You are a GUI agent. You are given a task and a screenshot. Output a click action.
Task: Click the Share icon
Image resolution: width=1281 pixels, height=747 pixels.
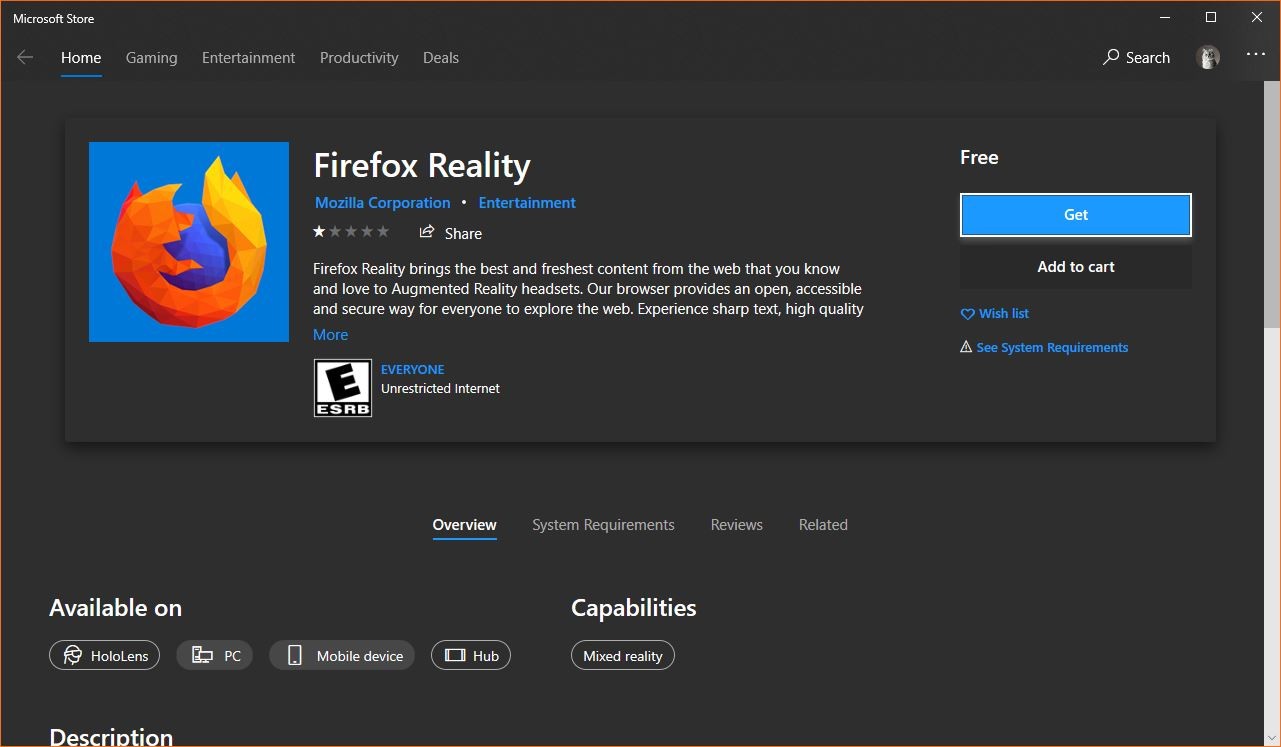click(427, 232)
